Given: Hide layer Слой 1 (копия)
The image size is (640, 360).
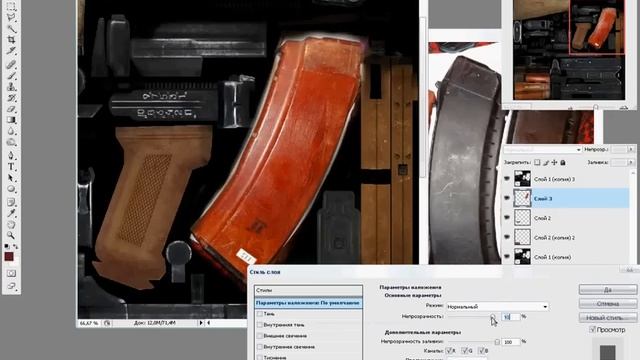Looking at the screenshot, I should [507, 257].
